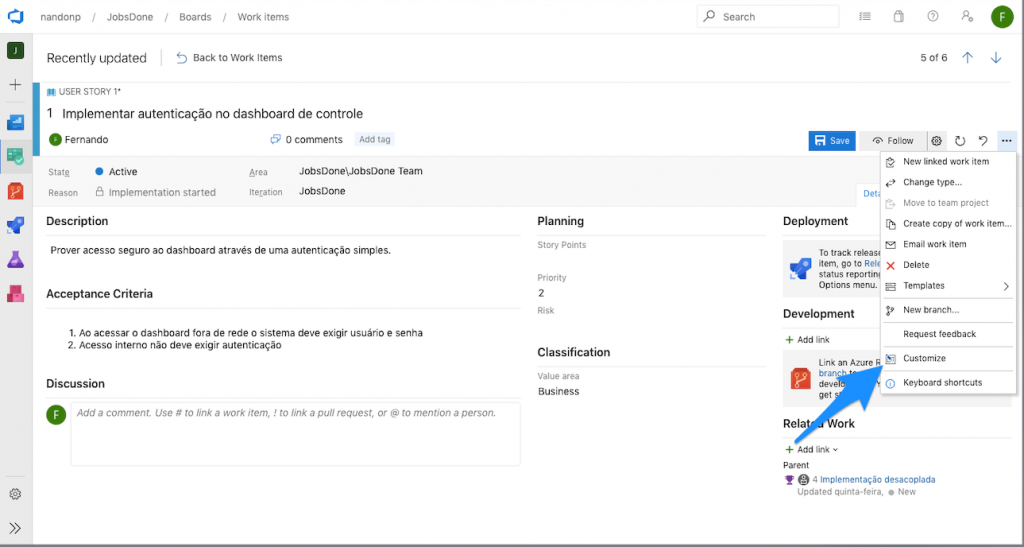Select New branch... menu entry

point(948,310)
